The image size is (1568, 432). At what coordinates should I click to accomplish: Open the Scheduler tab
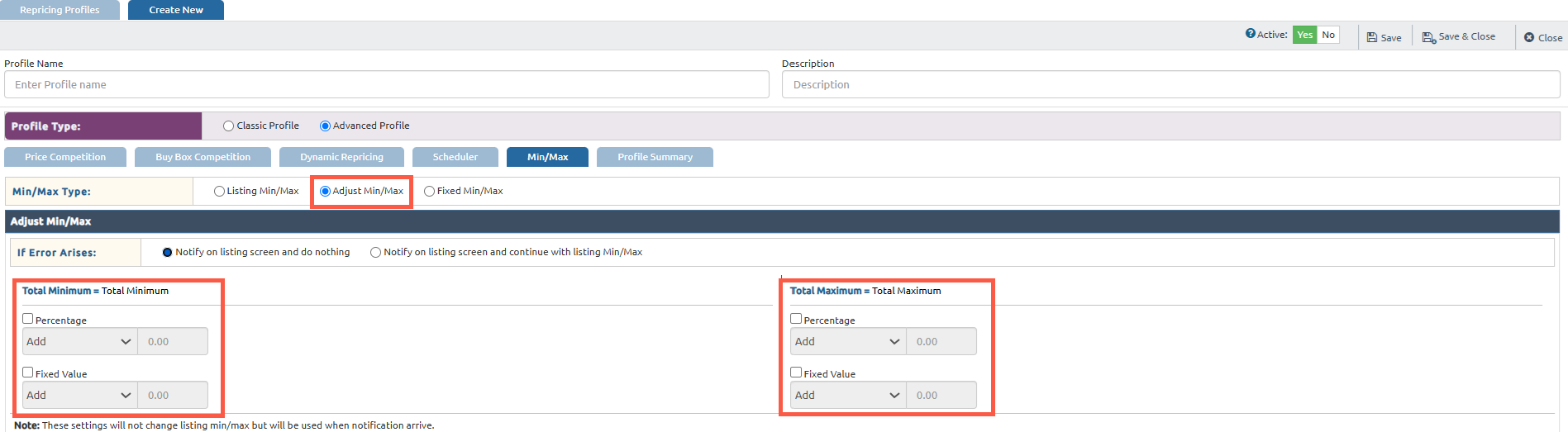click(x=455, y=157)
